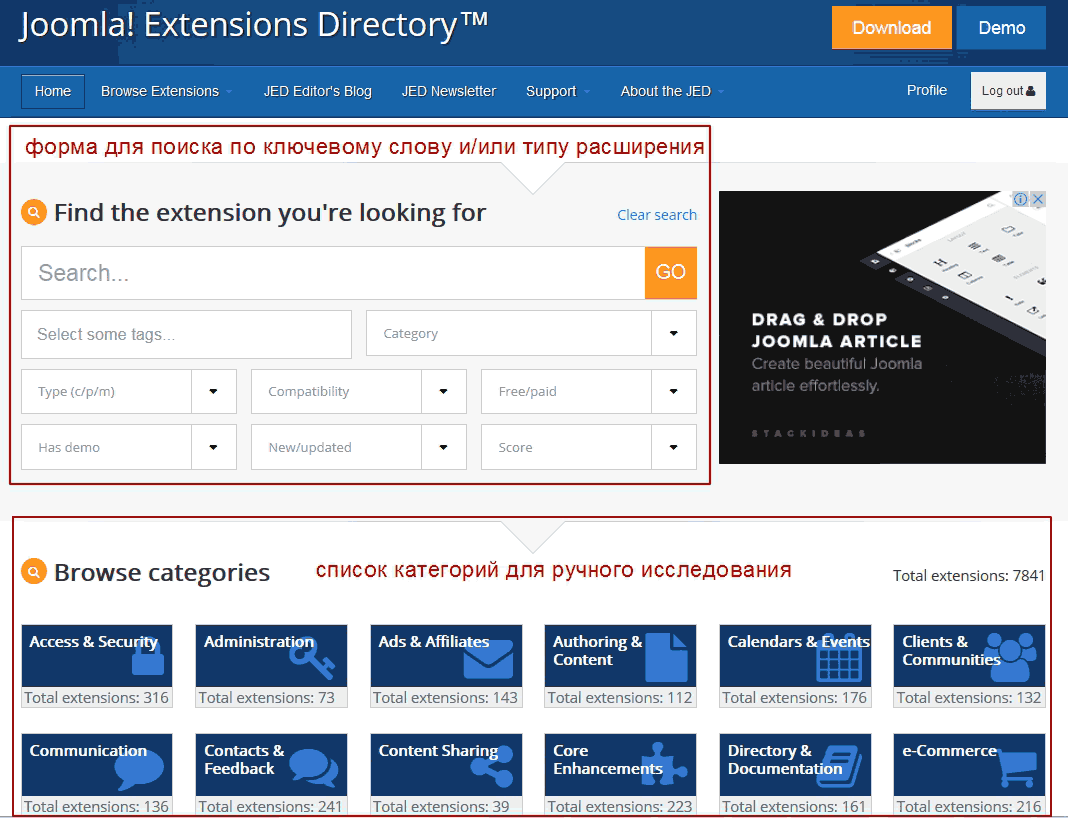The height and width of the screenshot is (818, 1068).
Task: Open the Free/paid dropdown
Action: point(588,392)
